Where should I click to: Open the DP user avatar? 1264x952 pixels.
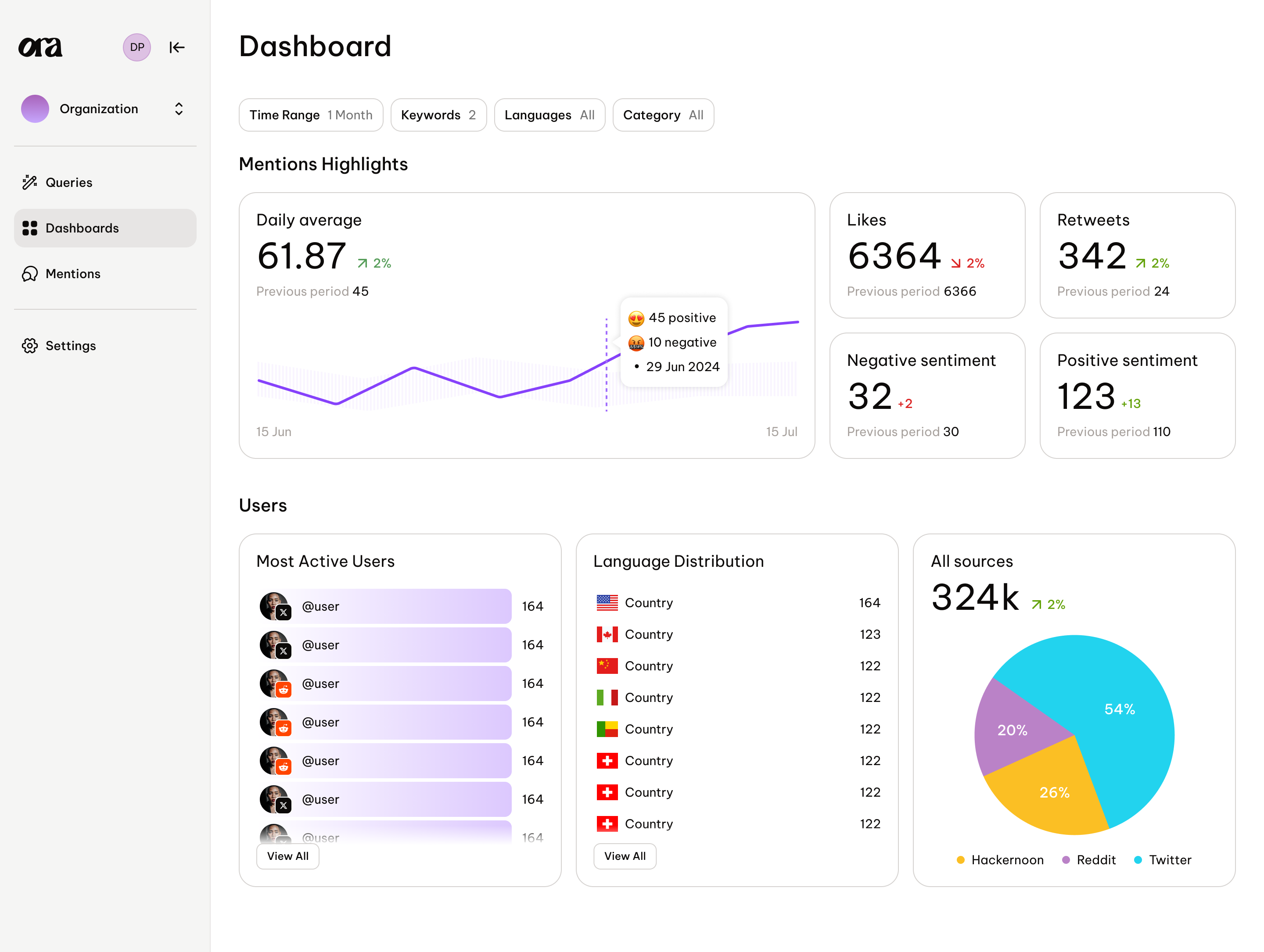[x=136, y=47]
